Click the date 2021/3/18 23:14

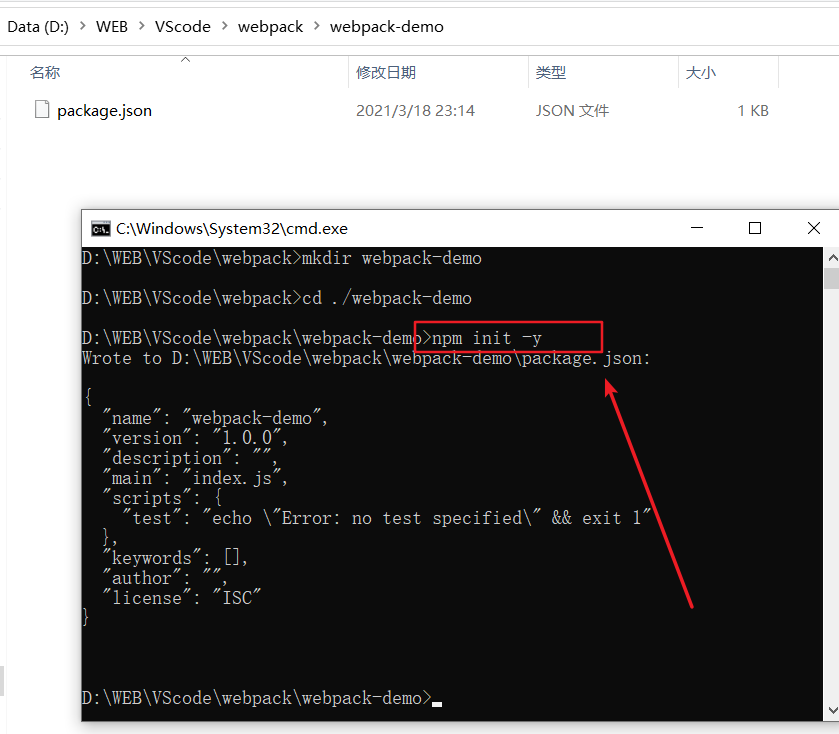(x=415, y=111)
